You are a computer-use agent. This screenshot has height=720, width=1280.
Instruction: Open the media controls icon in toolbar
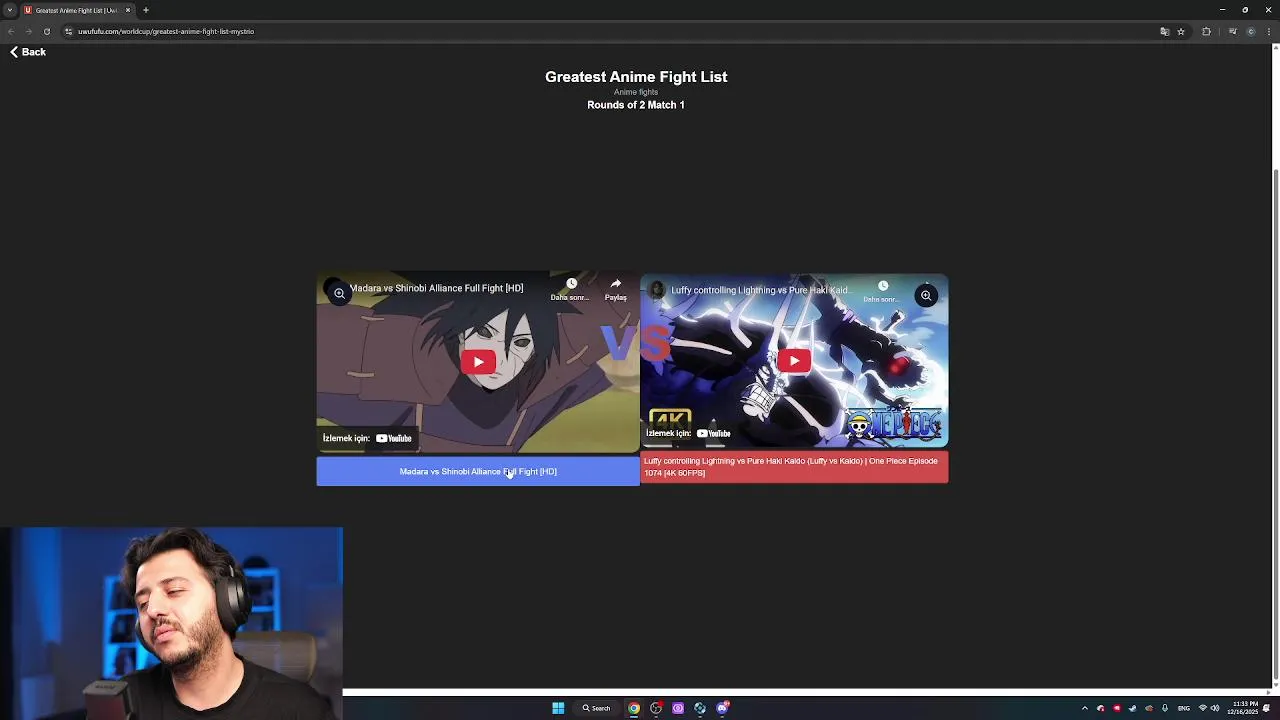pos(1232,31)
